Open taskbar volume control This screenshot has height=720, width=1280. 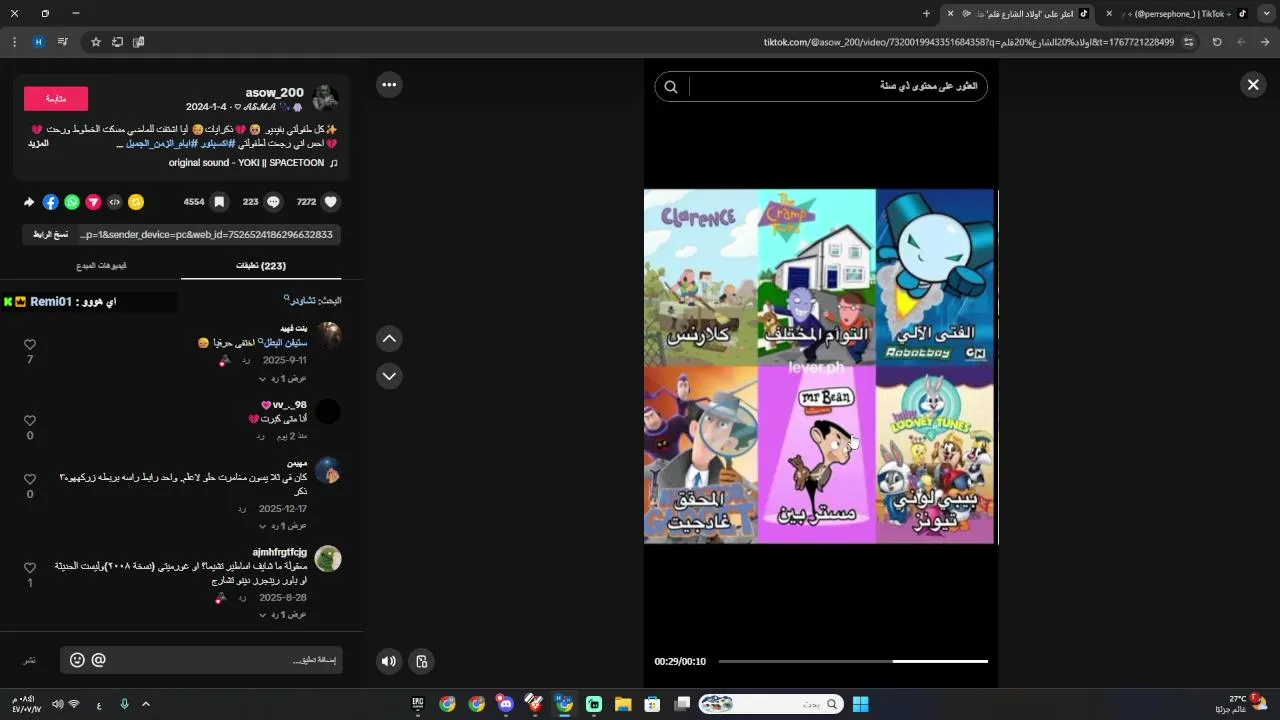point(57,704)
